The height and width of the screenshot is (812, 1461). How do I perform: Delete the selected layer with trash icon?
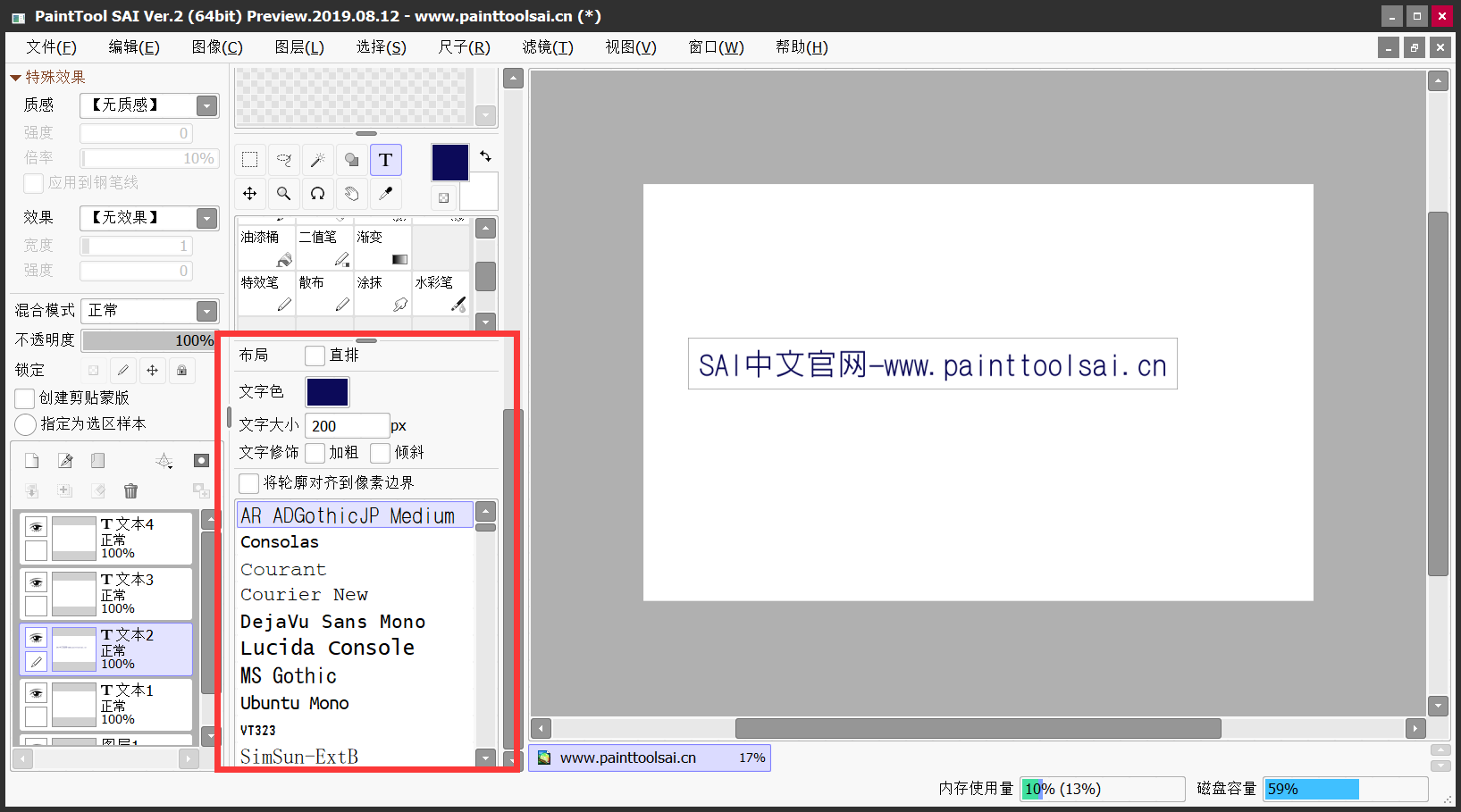tap(131, 490)
